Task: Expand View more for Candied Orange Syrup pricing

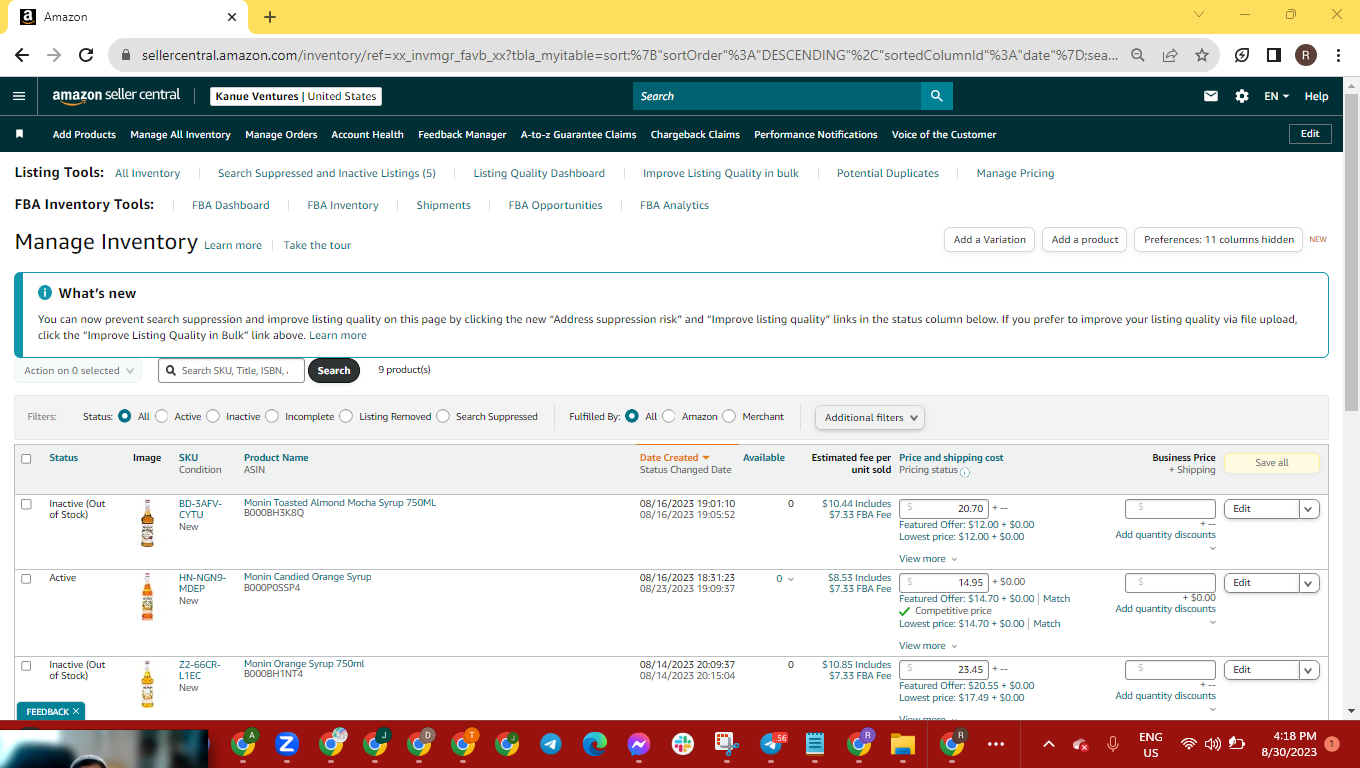Action: (x=928, y=646)
